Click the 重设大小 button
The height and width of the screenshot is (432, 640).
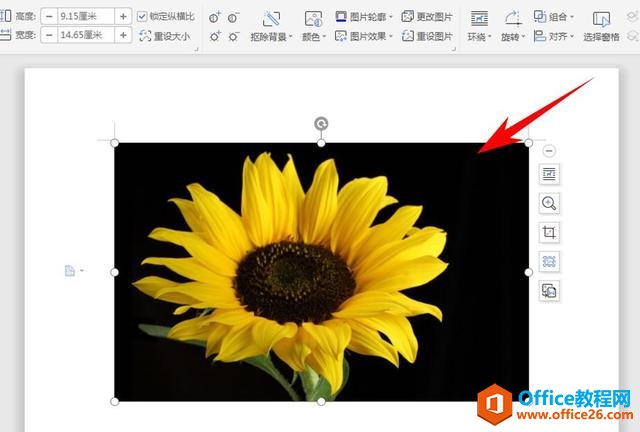[164, 36]
